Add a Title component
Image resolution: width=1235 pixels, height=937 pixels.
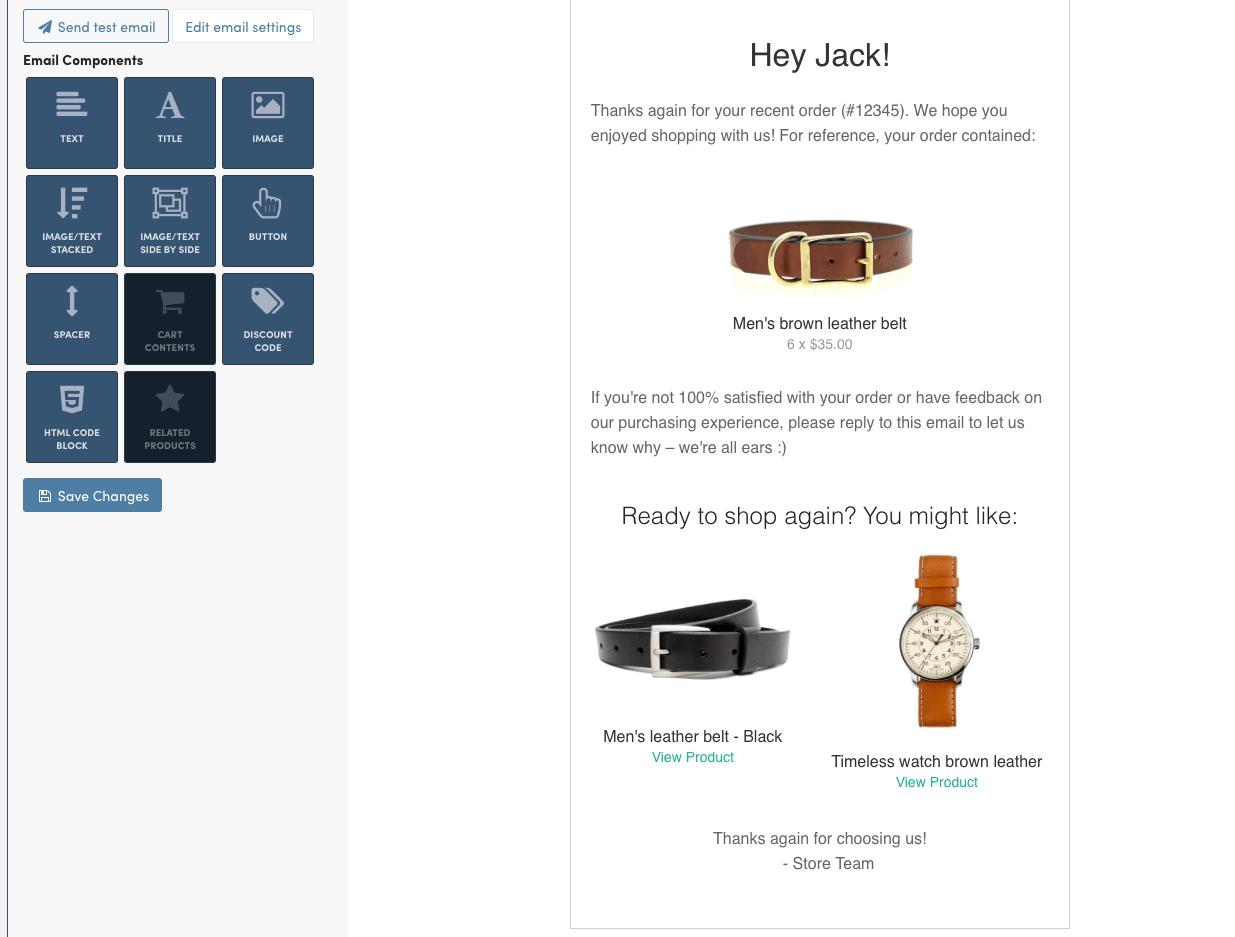click(x=170, y=123)
